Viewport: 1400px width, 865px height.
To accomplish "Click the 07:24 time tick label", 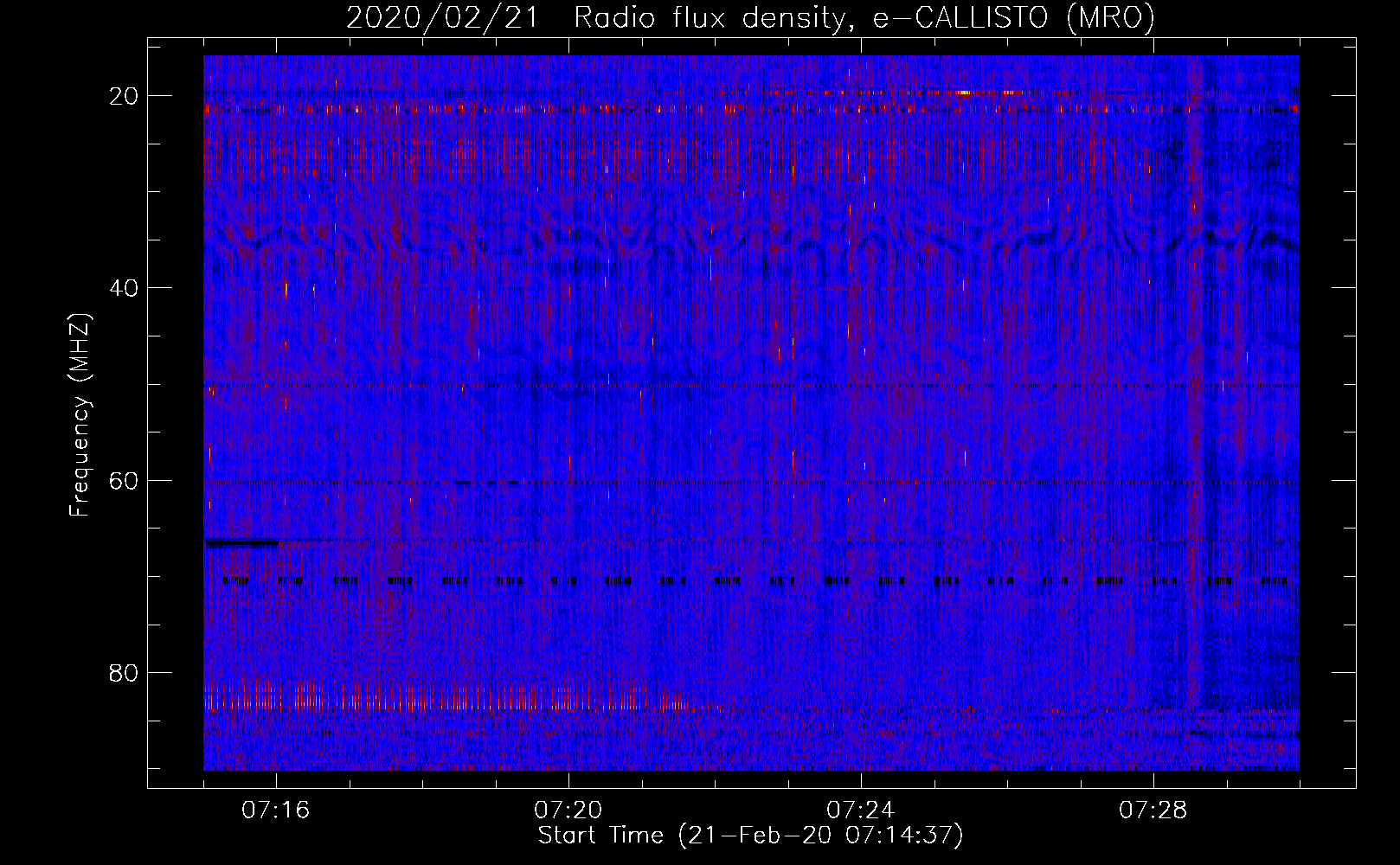I will pyautogui.click(x=861, y=811).
